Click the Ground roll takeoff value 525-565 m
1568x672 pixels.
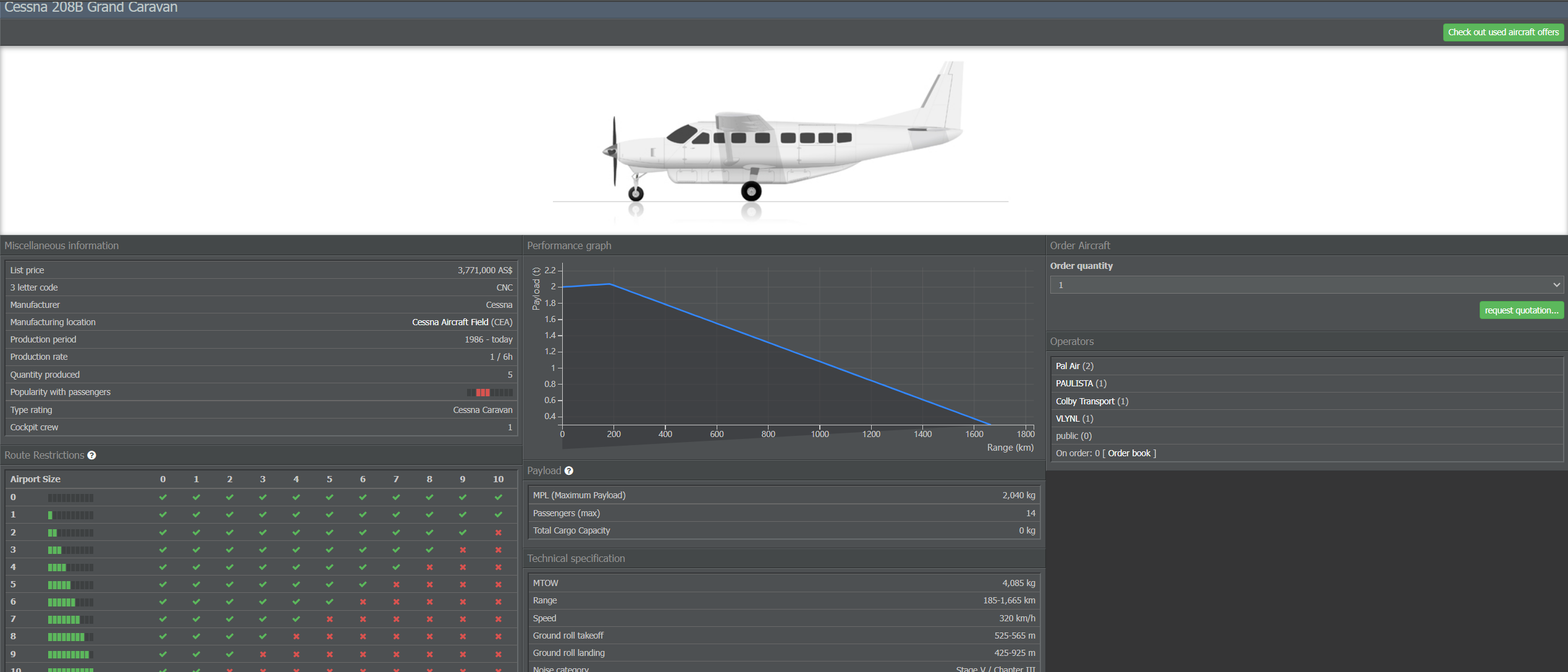click(x=1014, y=636)
